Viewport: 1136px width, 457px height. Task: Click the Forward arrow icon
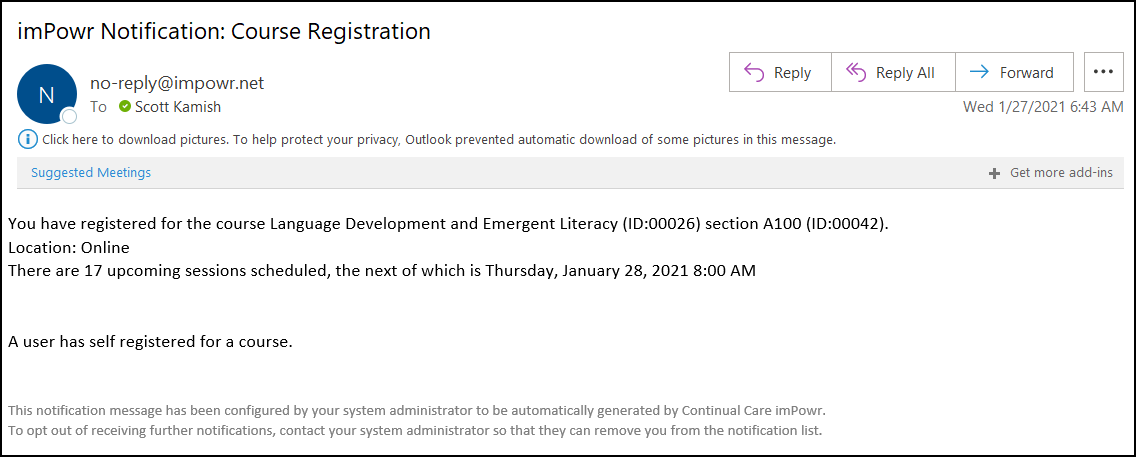(980, 72)
